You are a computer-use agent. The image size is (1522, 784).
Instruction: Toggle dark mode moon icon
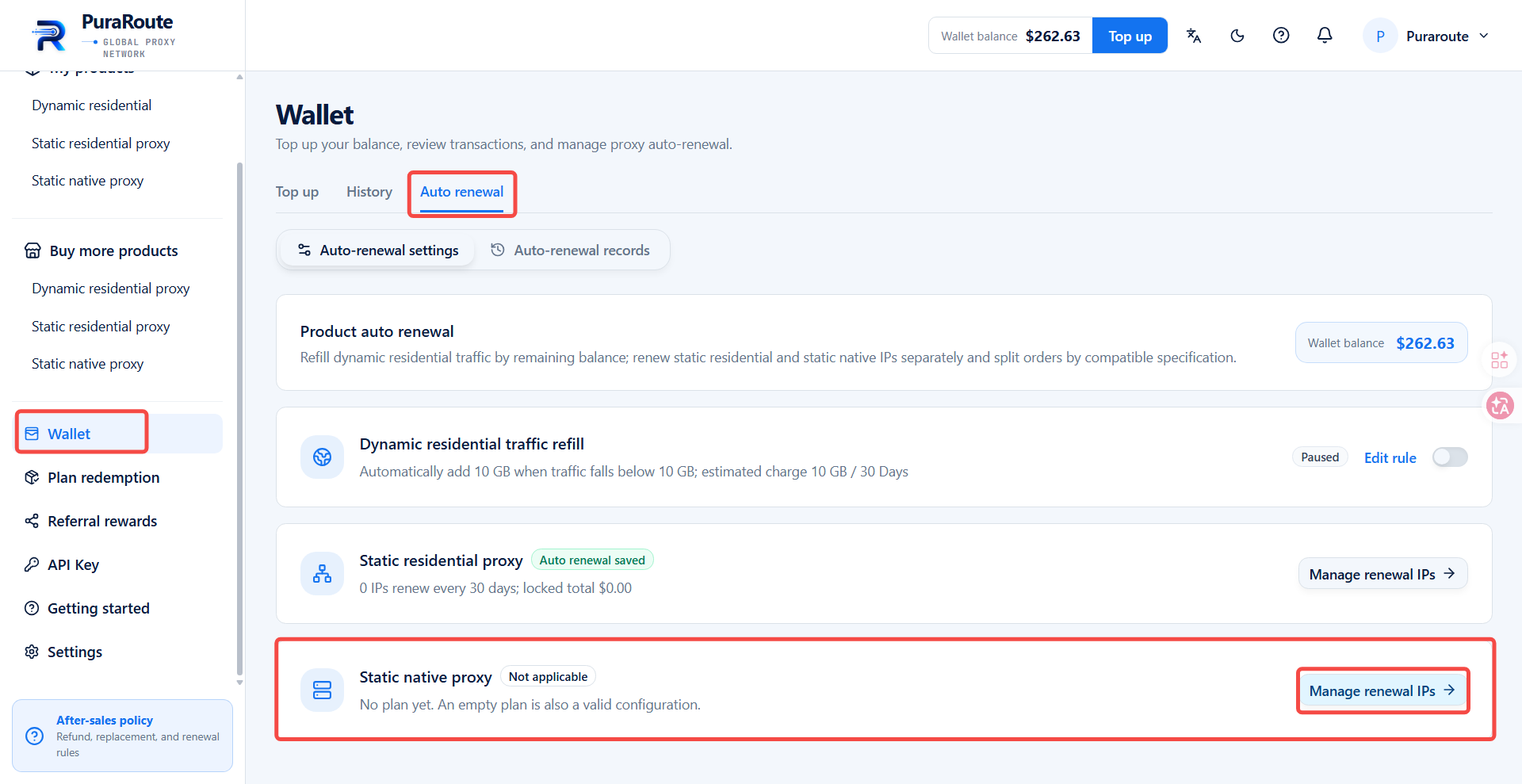1237,36
